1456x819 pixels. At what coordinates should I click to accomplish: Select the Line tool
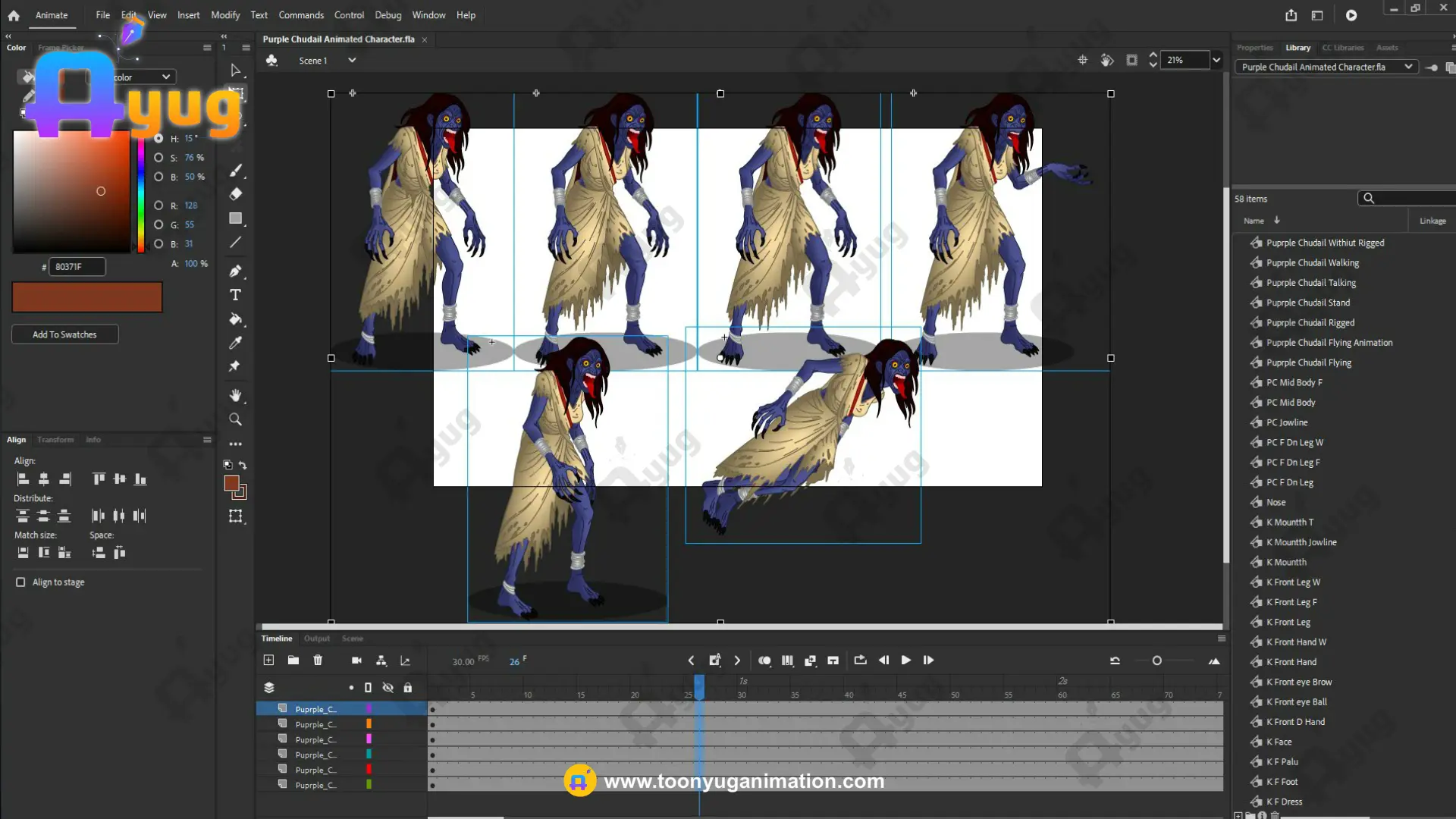235,243
